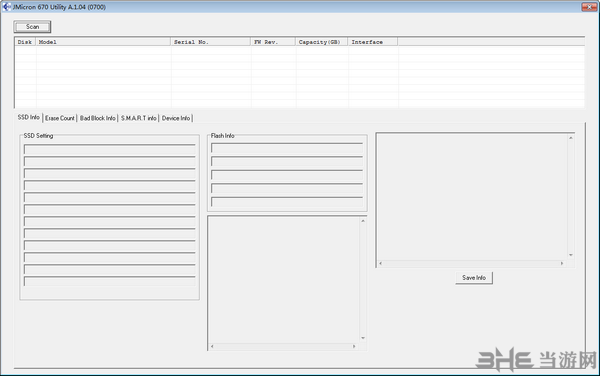Select the S.M.A.R.T info tab

click(x=139, y=118)
